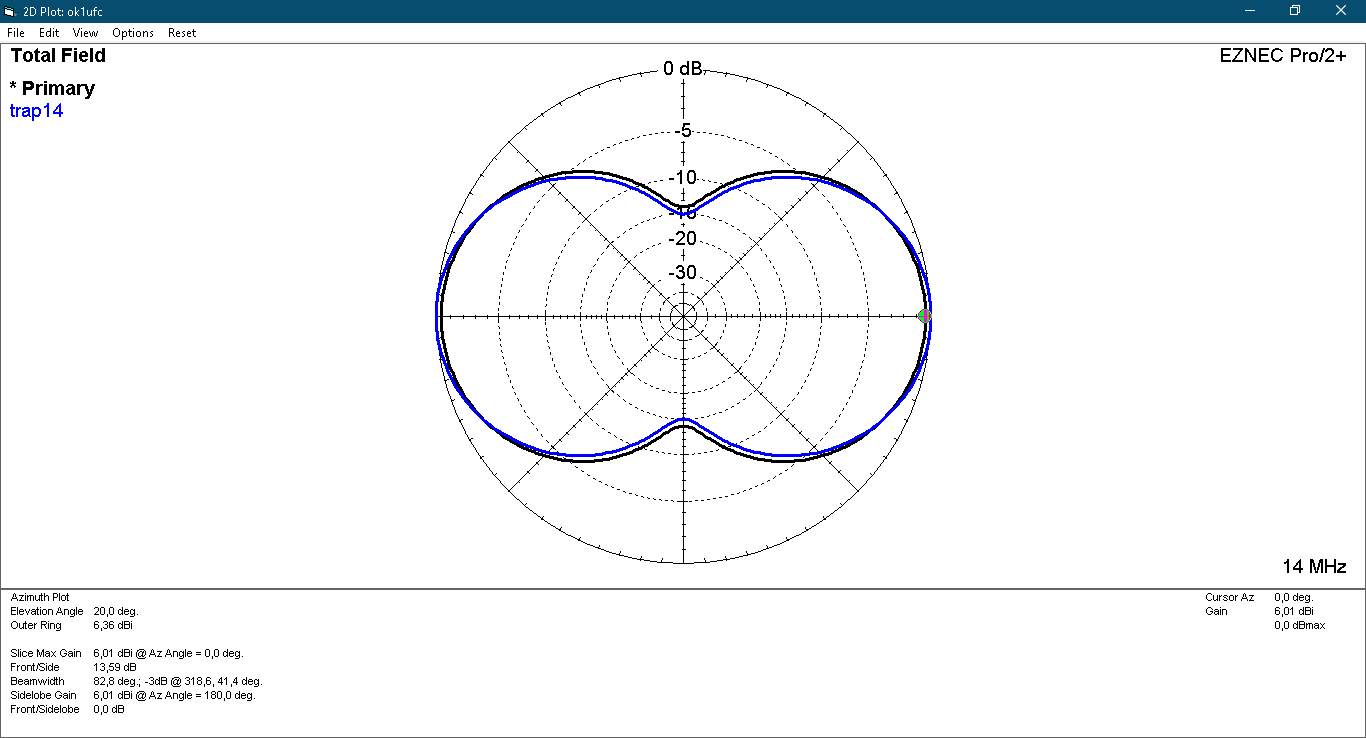
Task: Select the blue 'trap14' trace label
Action: [x=36, y=111]
